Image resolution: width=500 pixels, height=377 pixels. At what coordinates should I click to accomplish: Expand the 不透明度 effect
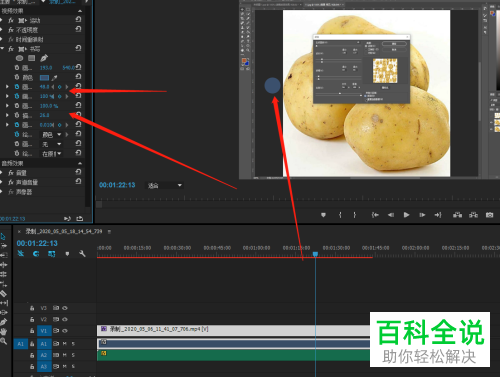(x=2, y=30)
